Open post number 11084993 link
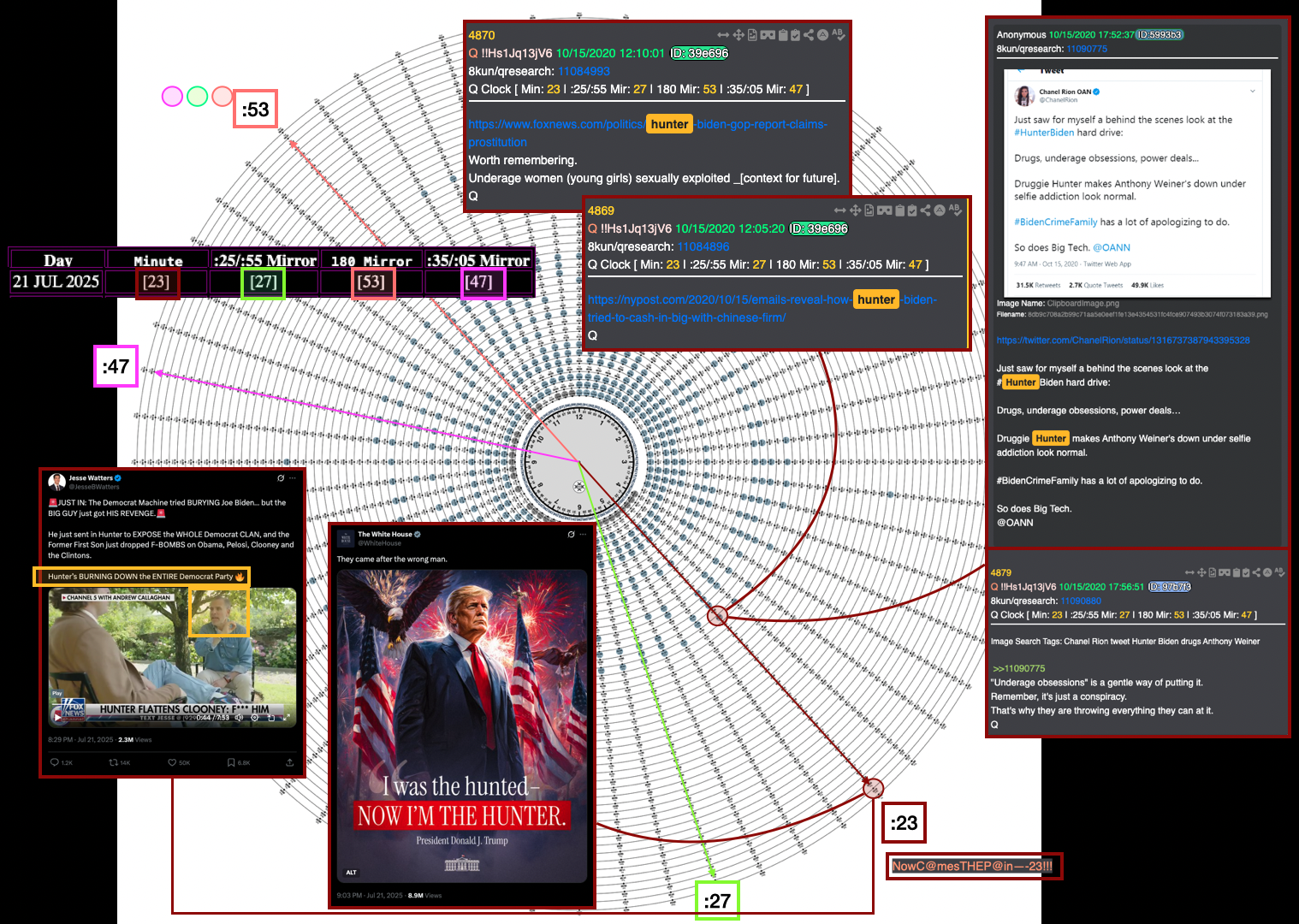Image resolution: width=1299 pixels, height=924 pixels. pyautogui.click(x=584, y=71)
